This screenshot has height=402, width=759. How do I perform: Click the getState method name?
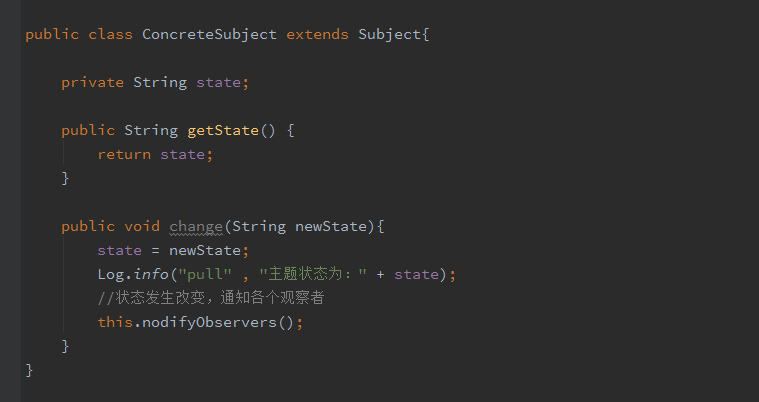tap(223, 130)
